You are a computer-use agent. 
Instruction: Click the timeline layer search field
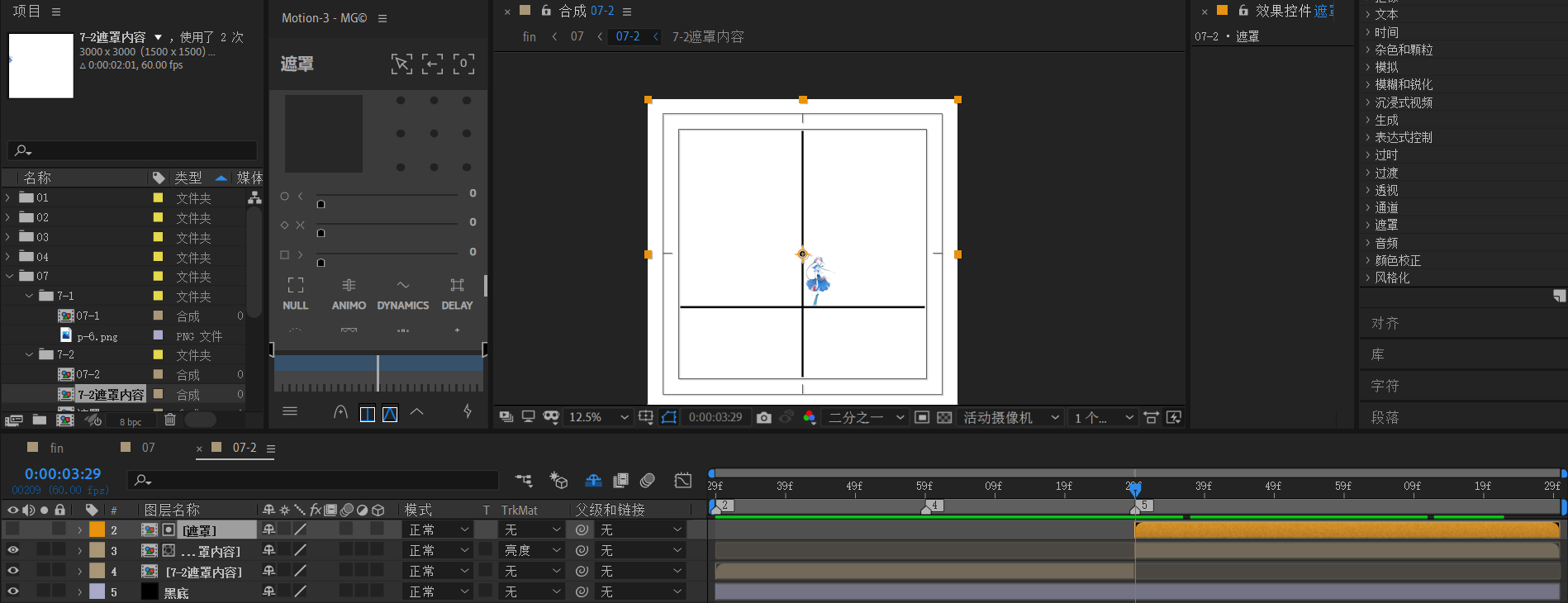pos(314,480)
